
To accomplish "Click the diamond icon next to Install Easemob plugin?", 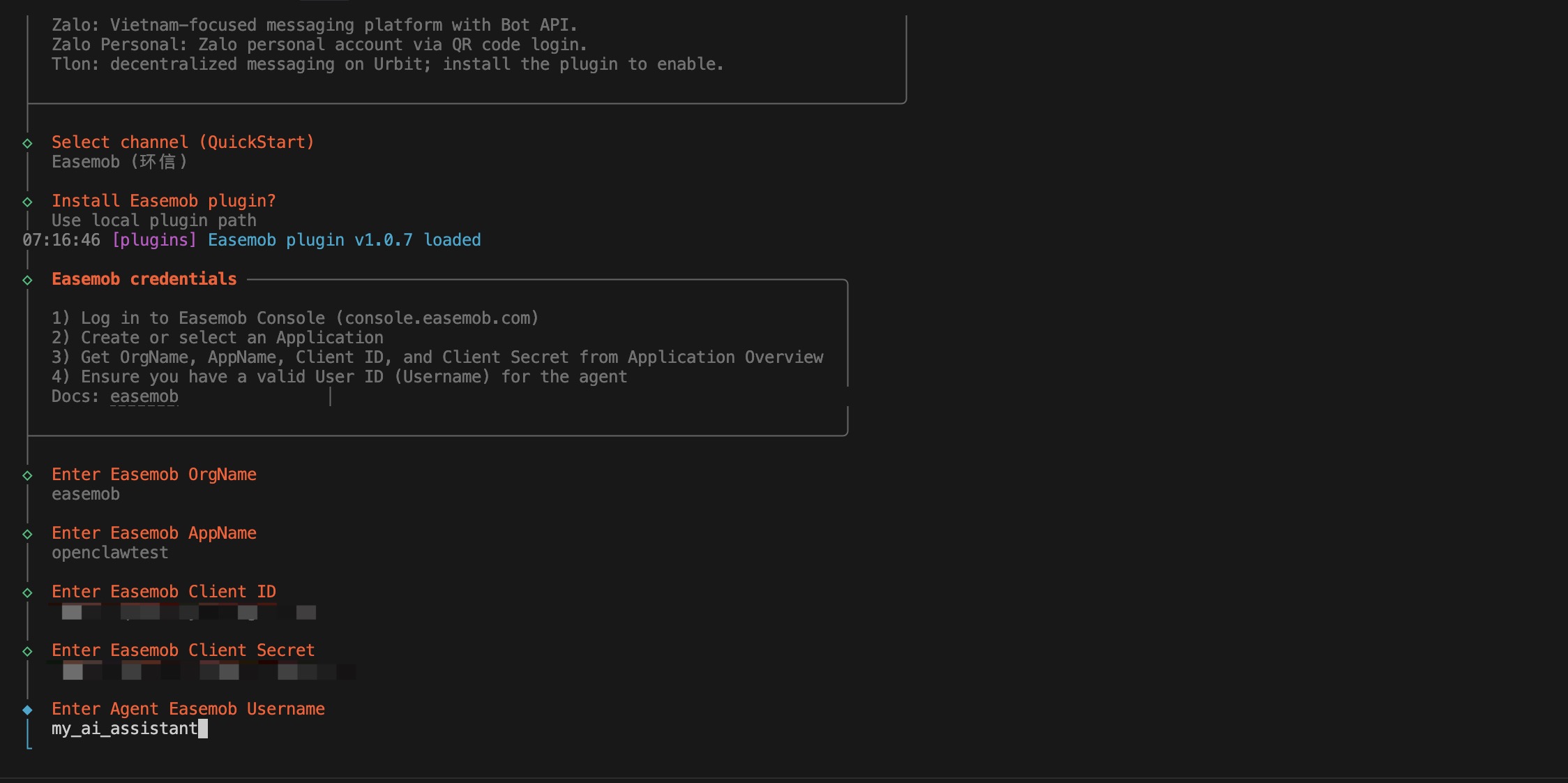I will [x=27, y=202].
